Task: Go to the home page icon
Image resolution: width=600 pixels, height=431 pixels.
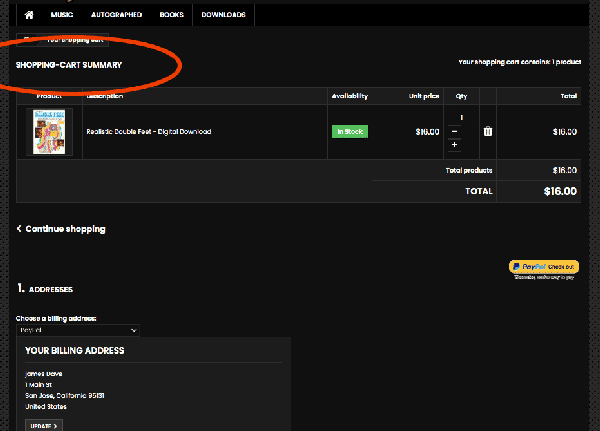Action: [x=29, y=15]
